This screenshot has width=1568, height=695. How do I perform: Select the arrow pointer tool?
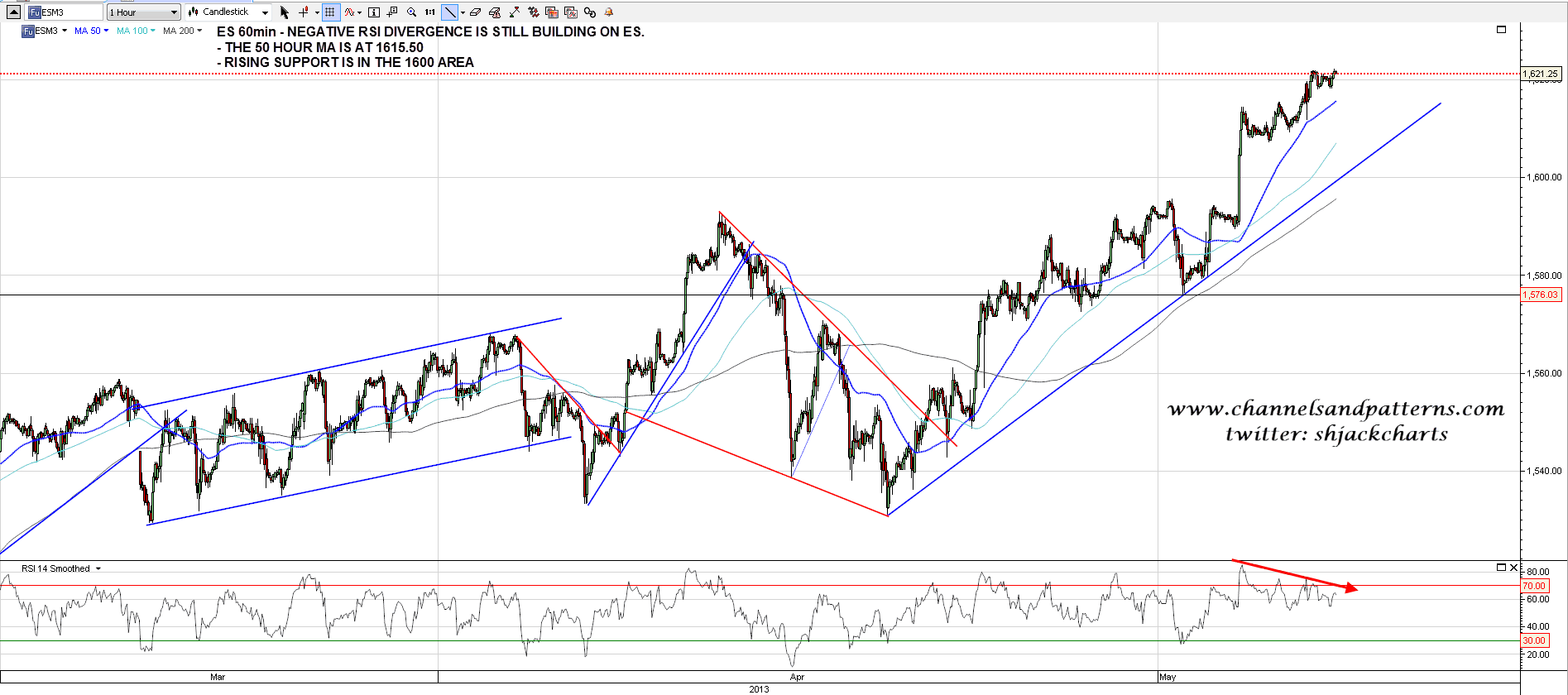pos(285,12)
